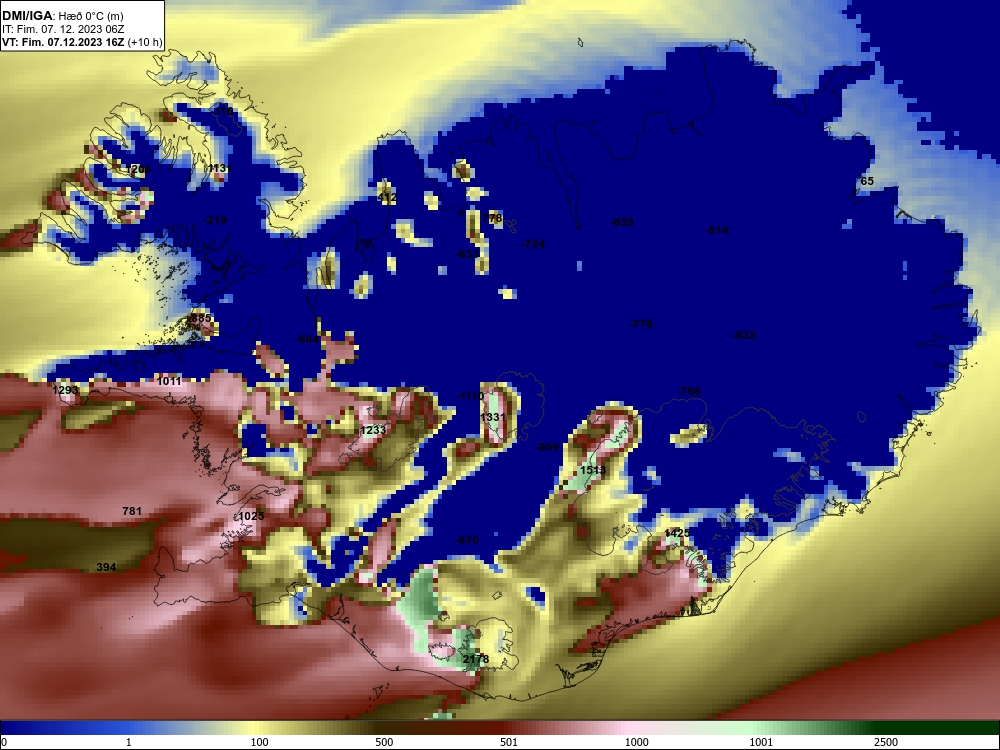1000x750 pixels.
Task: Click the legend label 501
Action: pos(509,742)
